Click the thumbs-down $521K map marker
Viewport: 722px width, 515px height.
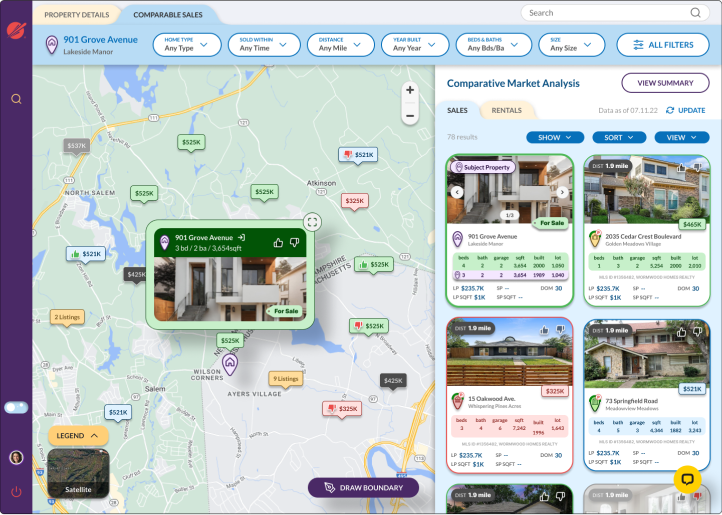click(x=358, y=155)
